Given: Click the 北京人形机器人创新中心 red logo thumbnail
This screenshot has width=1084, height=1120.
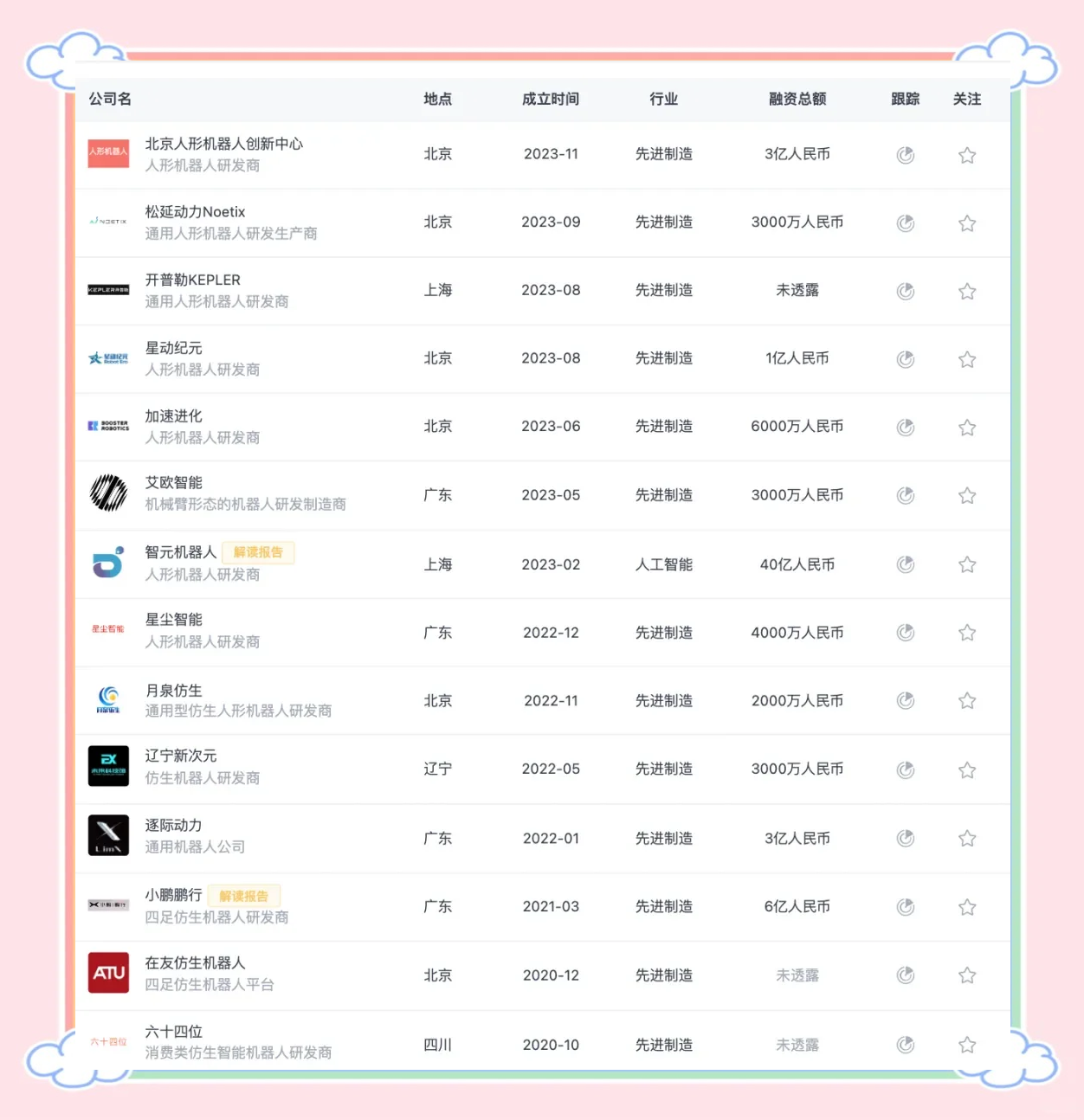Looking at the screenshot, I should click(x=108, y=153).
